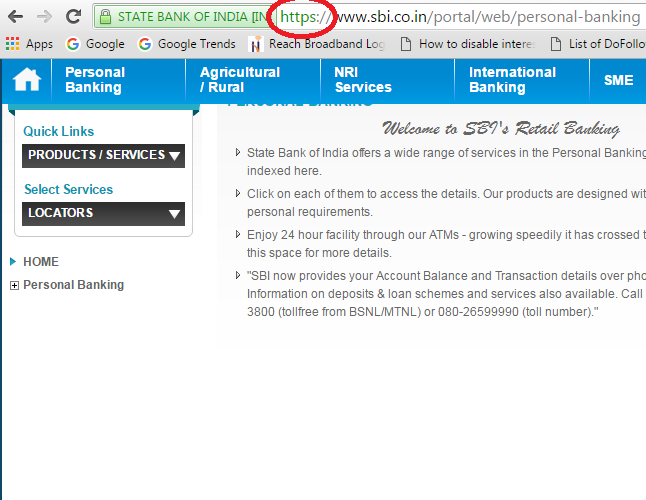
Task: Open the Personal Banking tab
Action: click(x=119, y=80)
